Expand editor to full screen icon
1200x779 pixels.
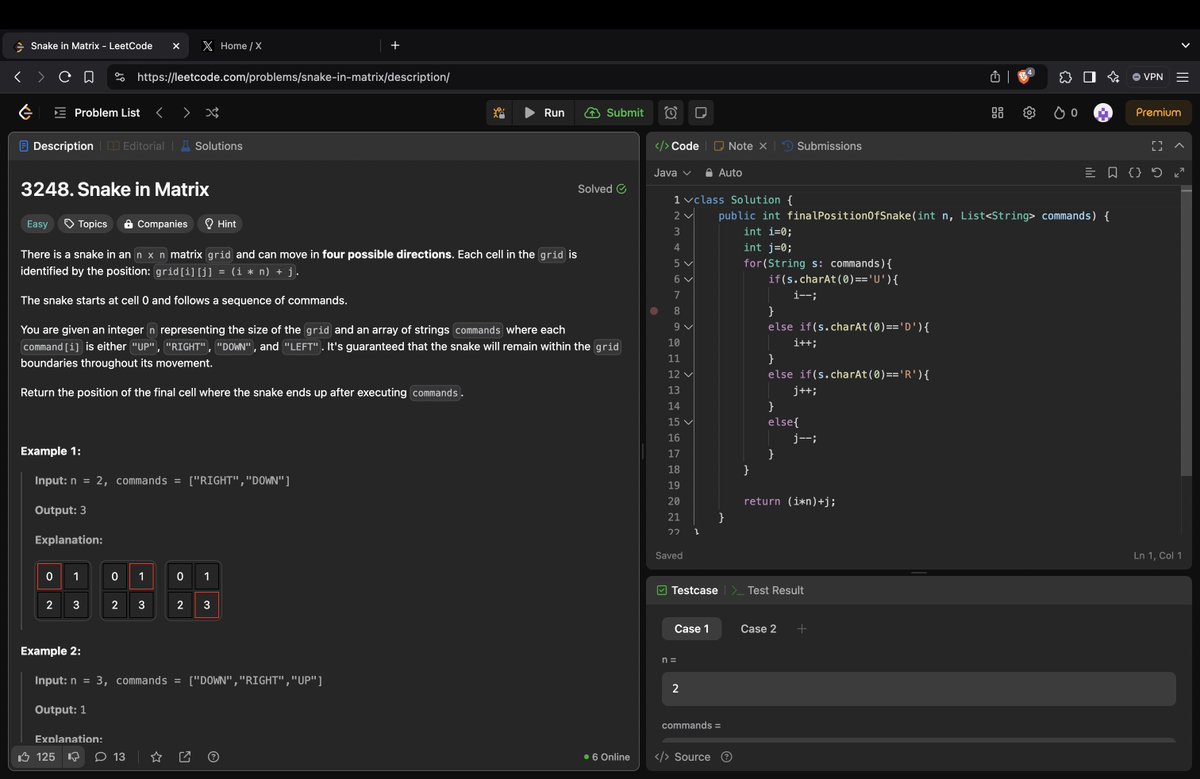point(1179,173)
